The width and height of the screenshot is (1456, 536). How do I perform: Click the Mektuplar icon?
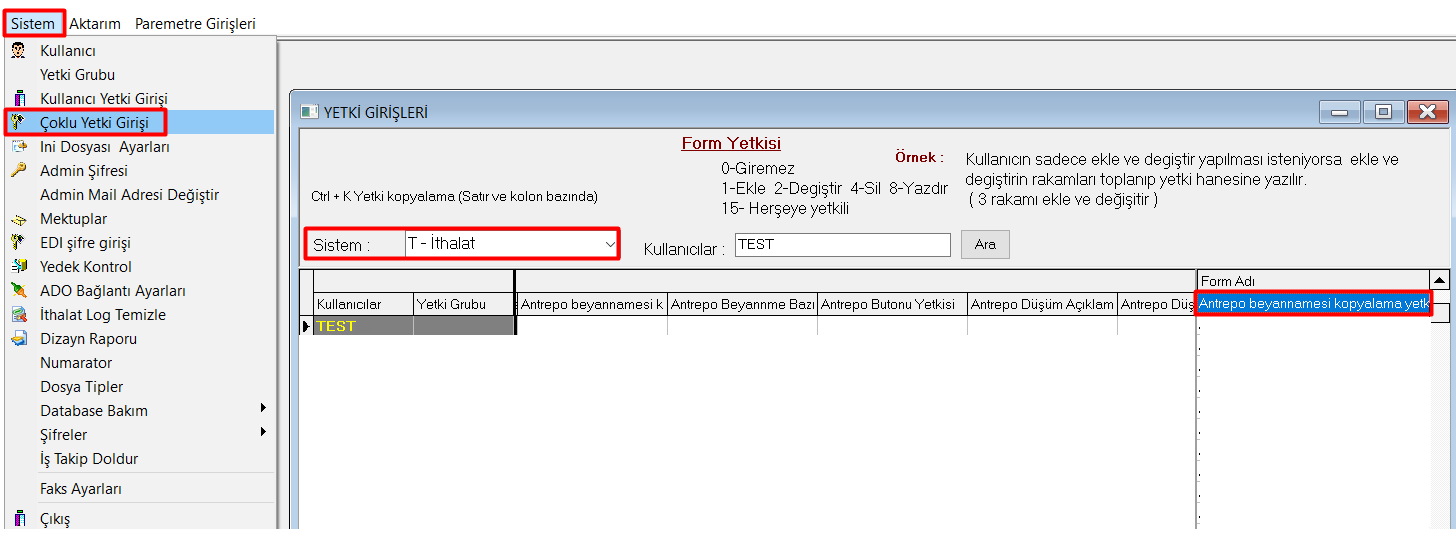click(18, 219)
